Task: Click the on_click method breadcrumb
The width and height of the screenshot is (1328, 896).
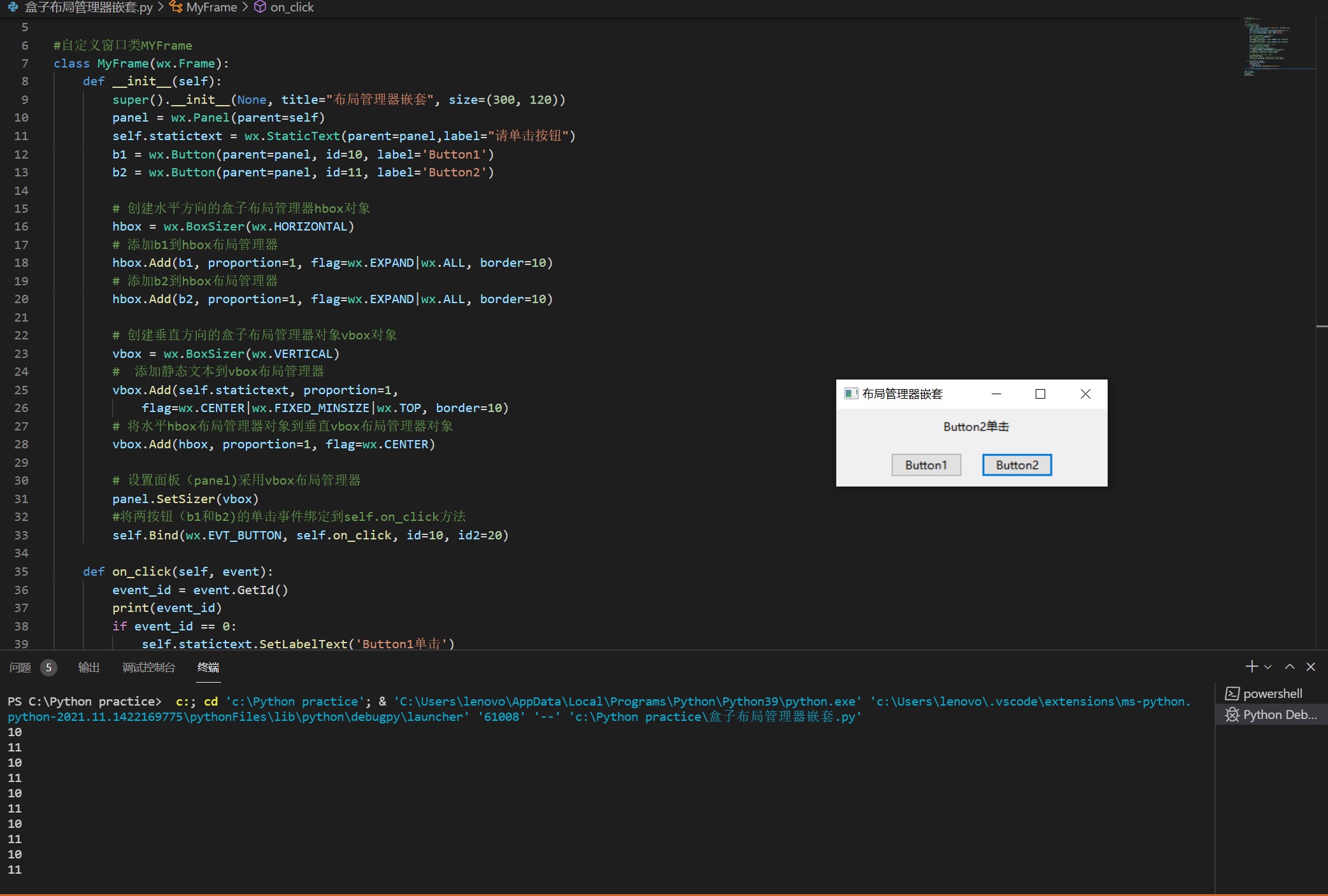Action: [292, 7]
